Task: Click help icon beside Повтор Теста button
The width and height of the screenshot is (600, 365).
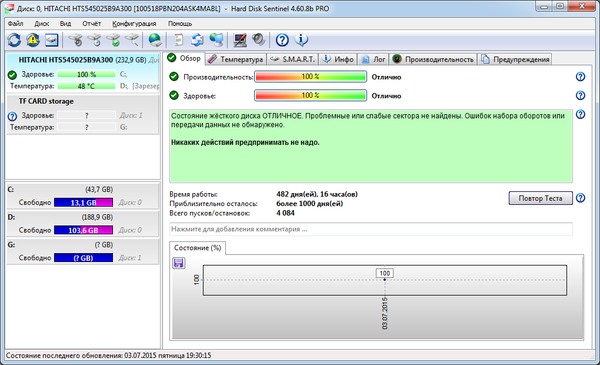Action: click(x=580, y=198)
